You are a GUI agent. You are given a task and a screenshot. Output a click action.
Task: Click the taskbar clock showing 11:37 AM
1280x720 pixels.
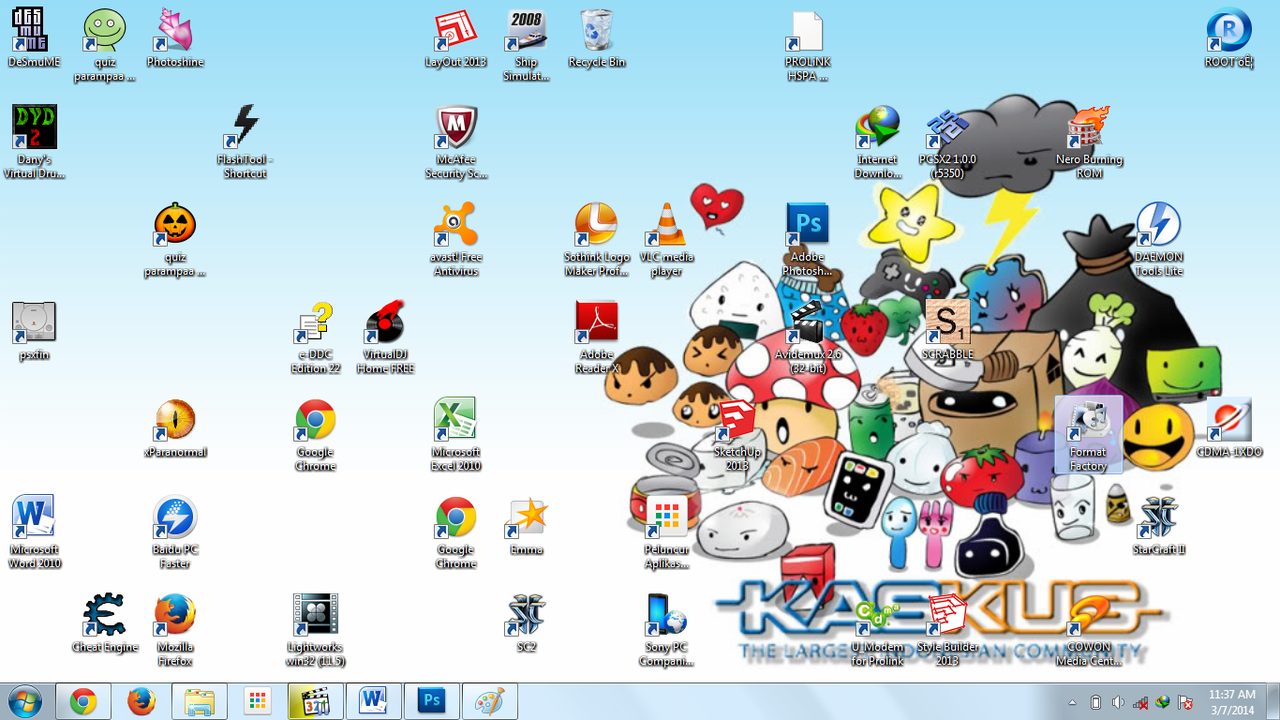point(1231,702)
